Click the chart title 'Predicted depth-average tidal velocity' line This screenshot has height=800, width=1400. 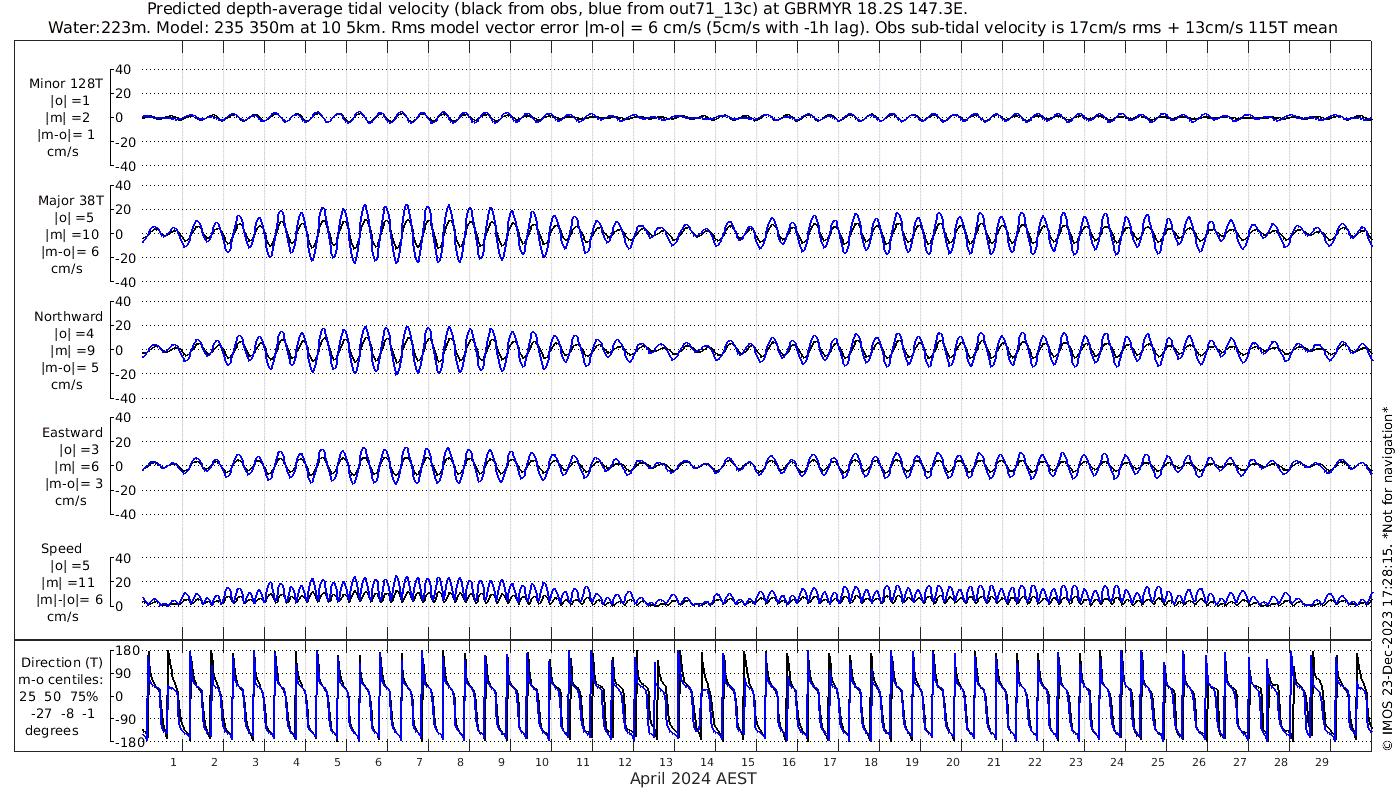(556, 9)
